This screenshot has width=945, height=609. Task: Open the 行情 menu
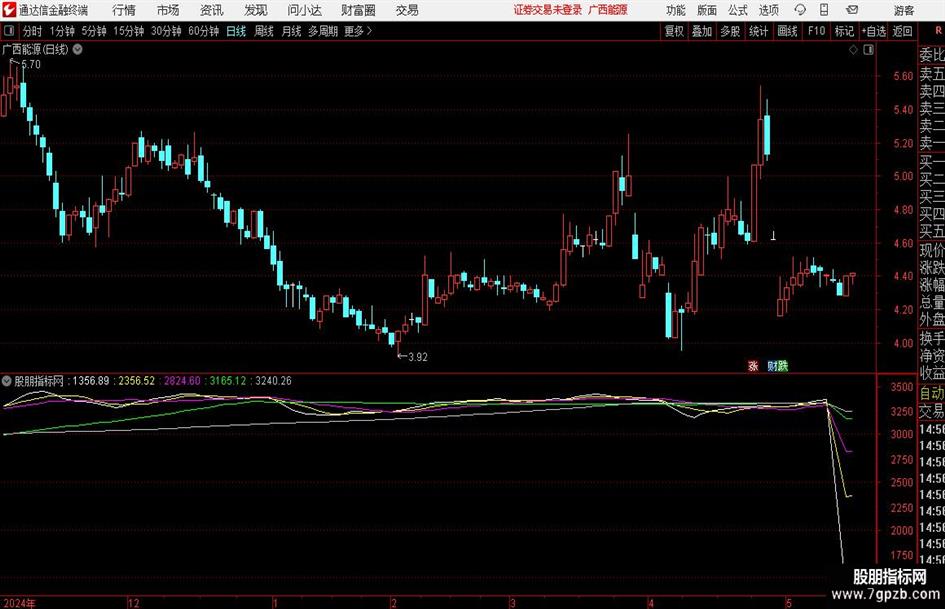tap(124, 10)
